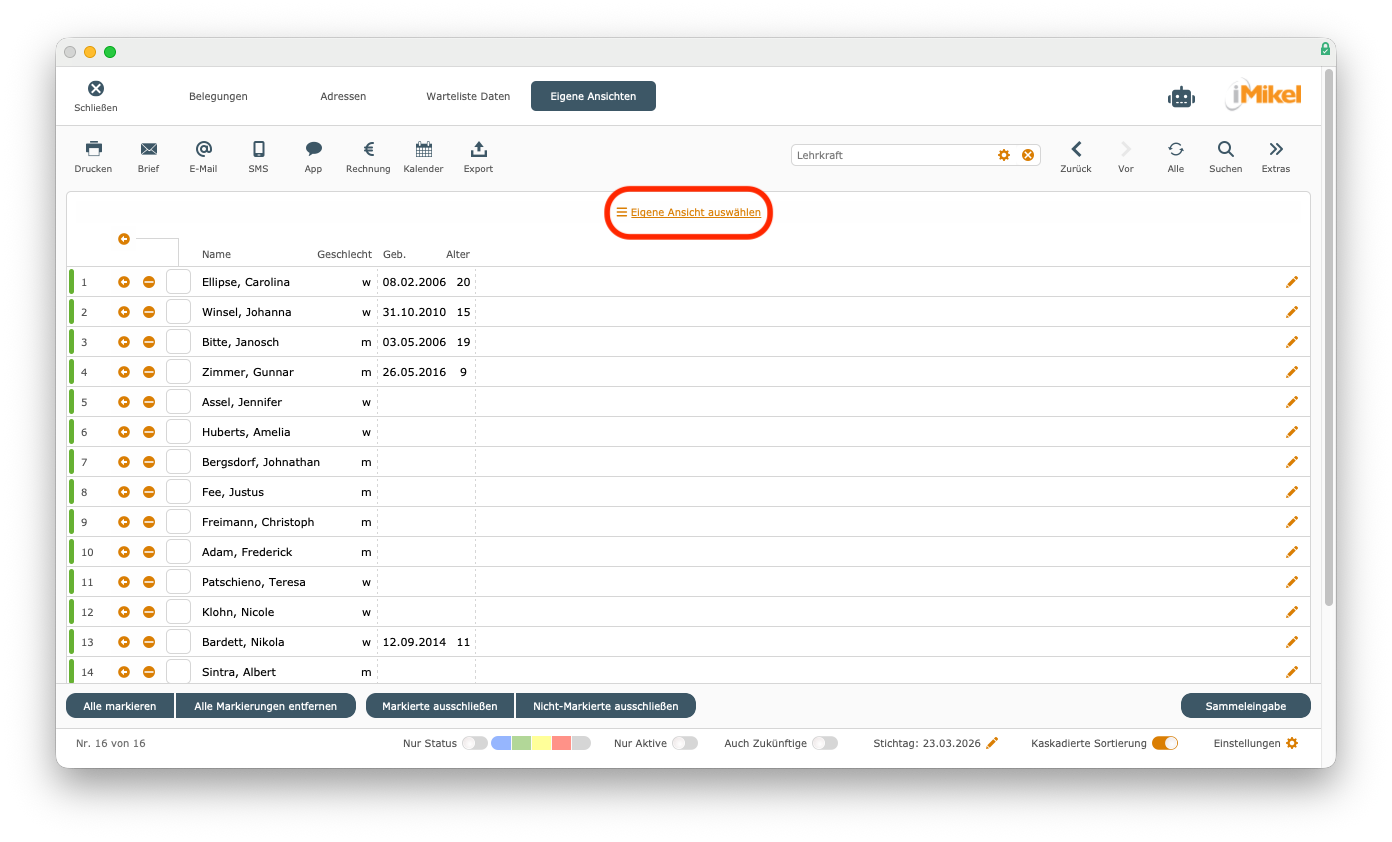Open the Rechnung euro icon
Viewport: 1392px width, 842px height.
pyautogui.click(x=368, y=149)
